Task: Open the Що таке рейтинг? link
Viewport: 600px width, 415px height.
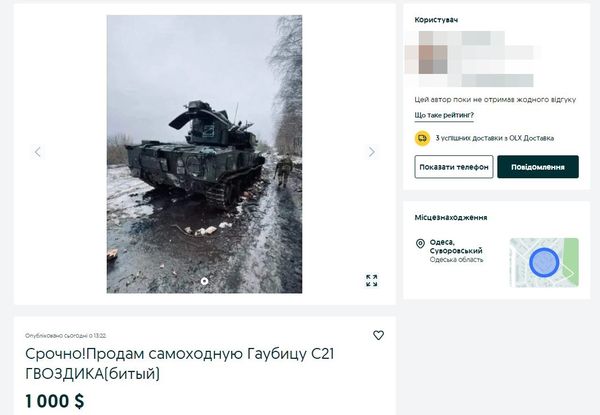Action: [444, 115]
